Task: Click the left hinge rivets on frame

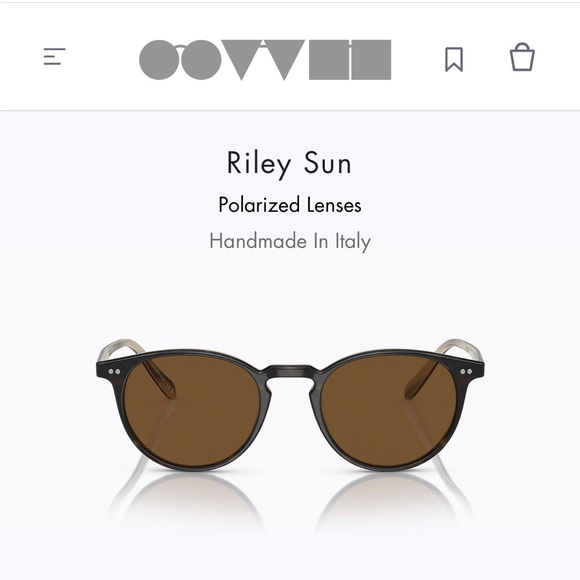Action: pos(114,371)
